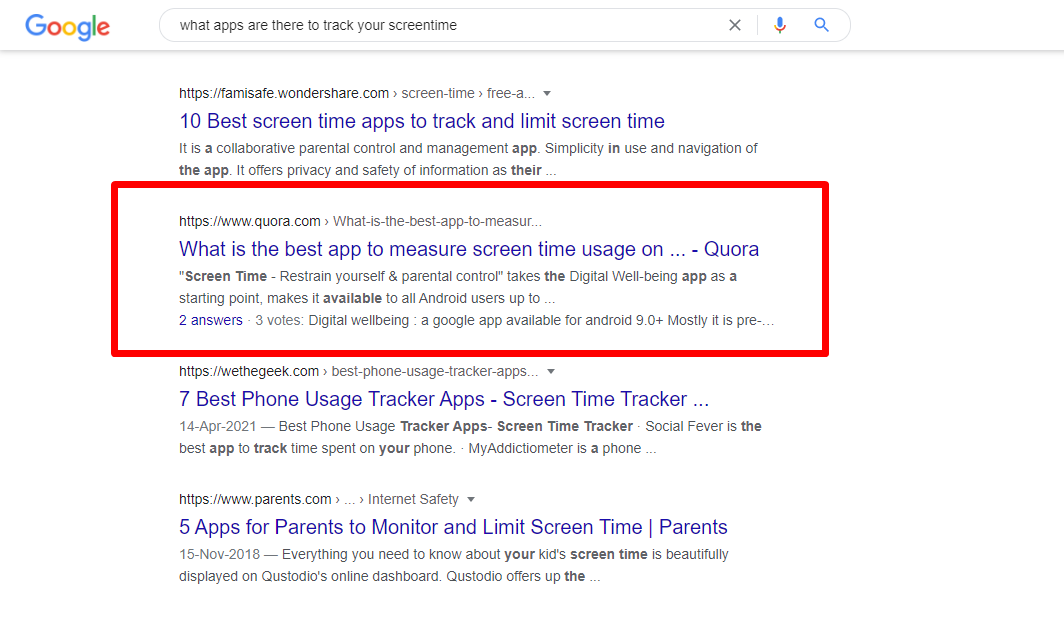
Task: Expand the wethegeek.com result dropdown arrow
Action: (551, 372)
